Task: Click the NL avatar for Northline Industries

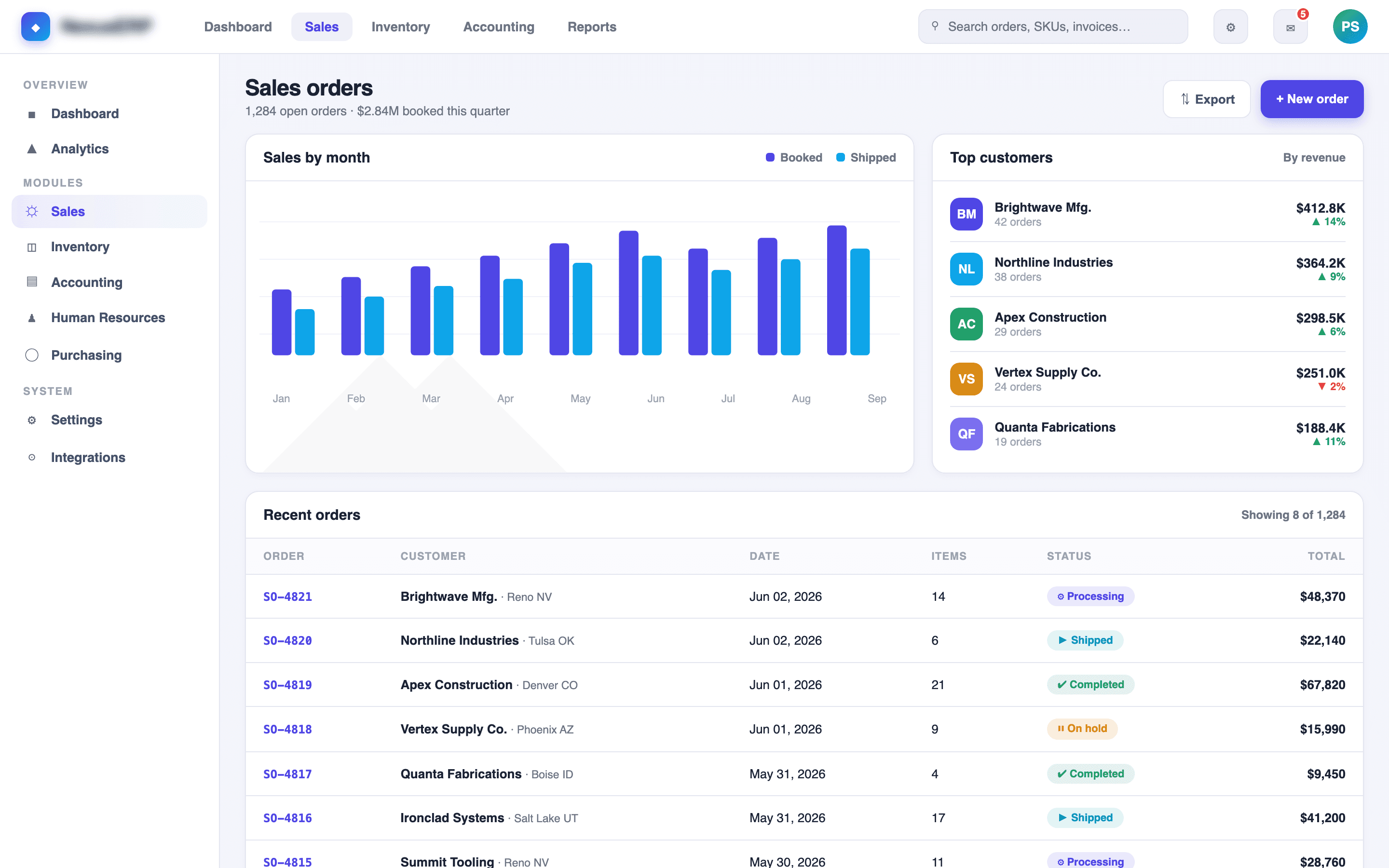Action: pyautogui.click(x=966, y=269)
